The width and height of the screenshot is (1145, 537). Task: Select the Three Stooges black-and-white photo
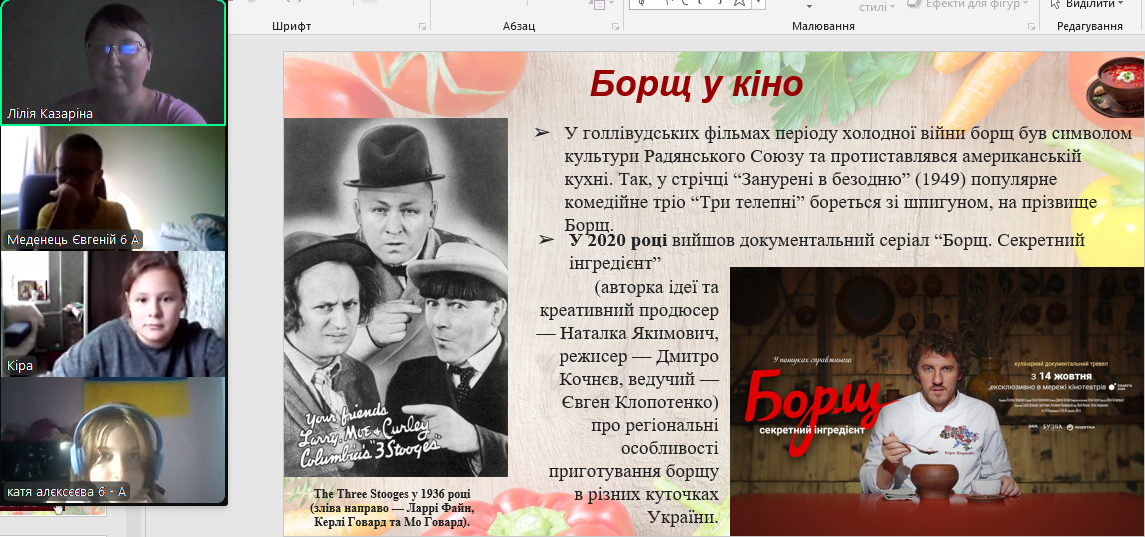(396, 297)
